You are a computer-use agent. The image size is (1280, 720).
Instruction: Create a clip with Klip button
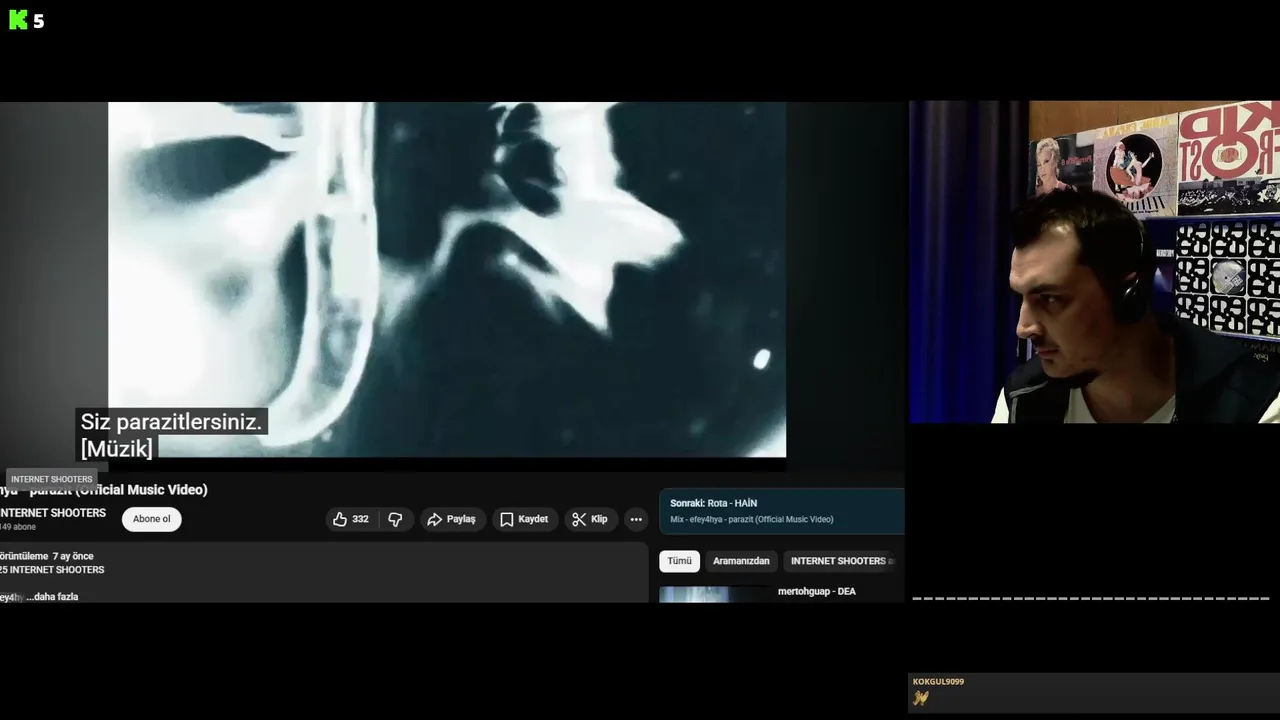590,519
